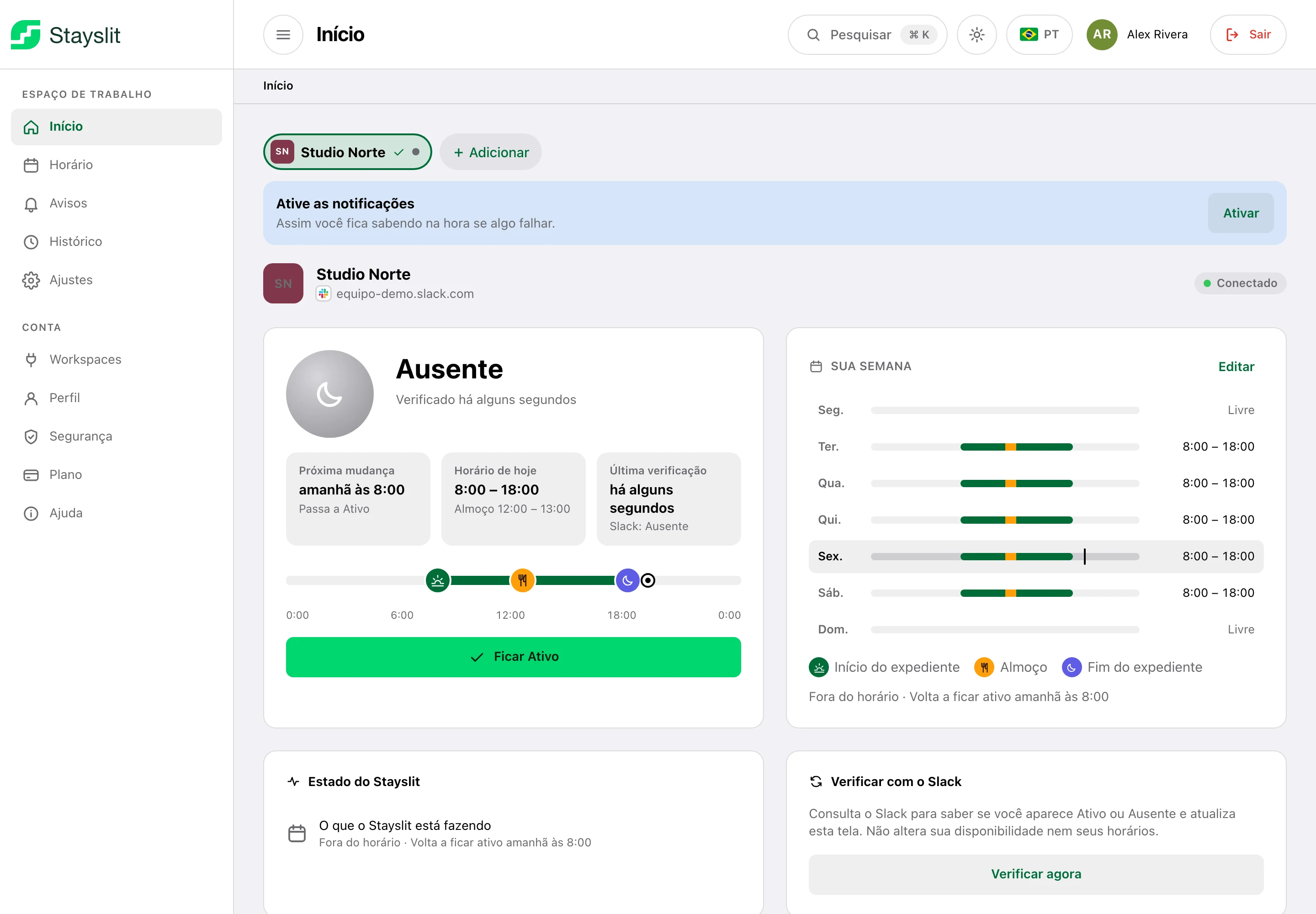This screenshot has width=1316, height=914.
Task: Click the Última verificação card
Action: tap(669, 499)
